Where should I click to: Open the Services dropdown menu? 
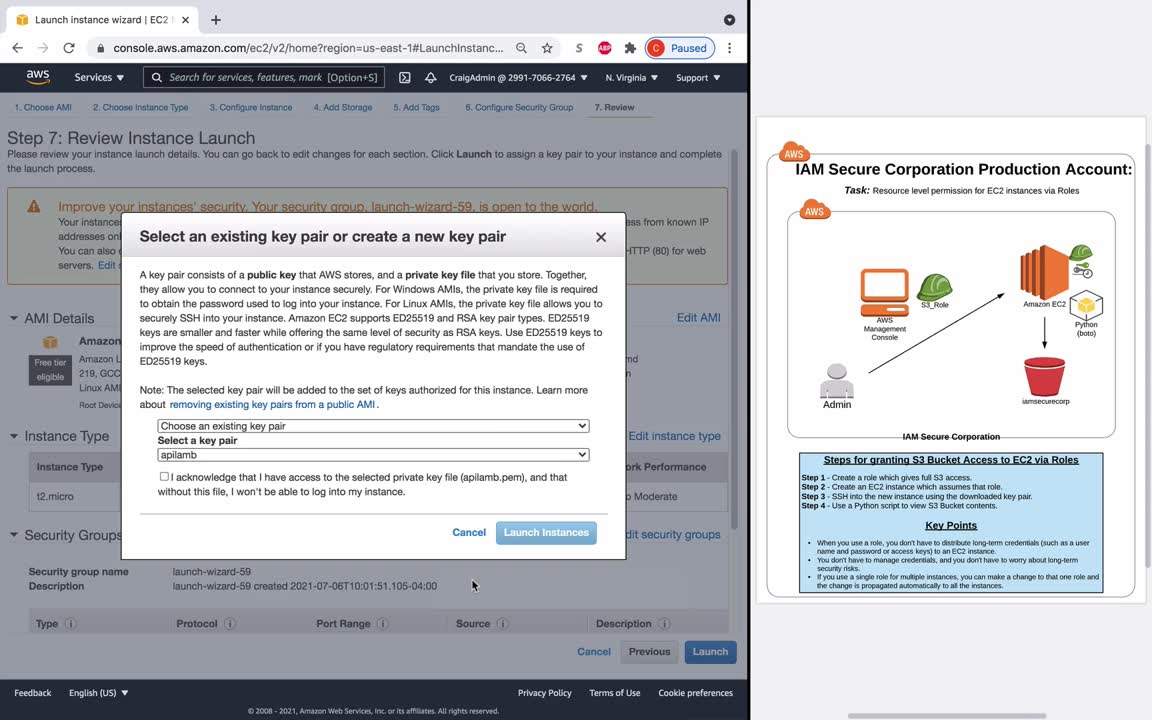pos(99,77)
